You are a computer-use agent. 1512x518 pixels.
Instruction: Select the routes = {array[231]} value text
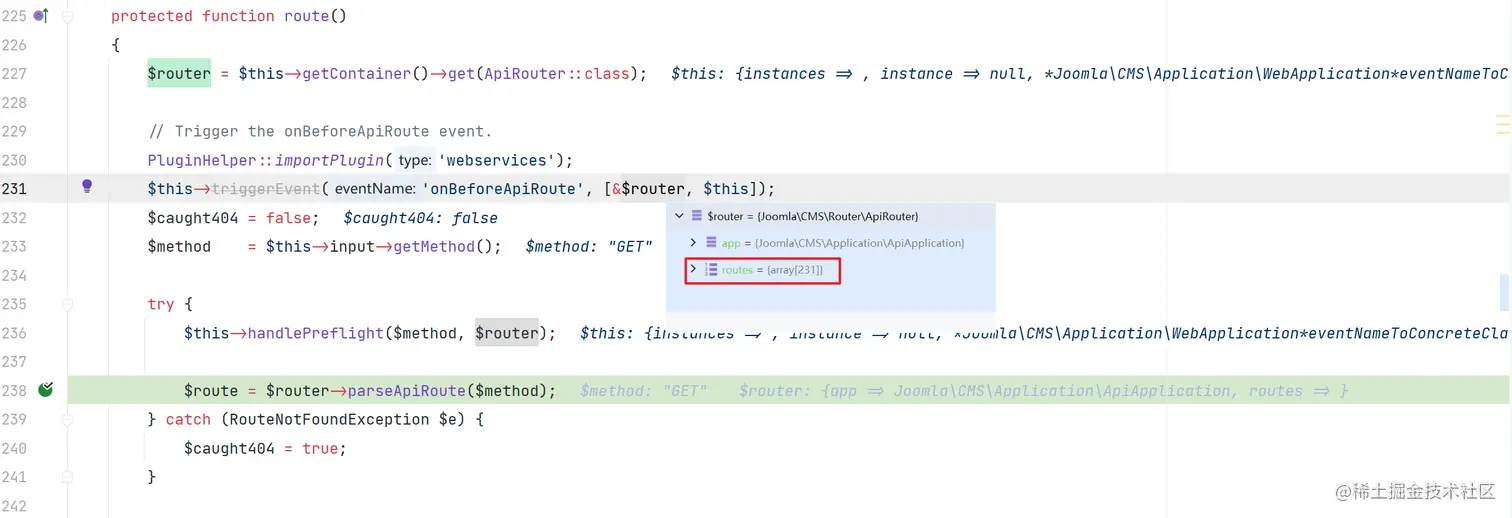772,271
